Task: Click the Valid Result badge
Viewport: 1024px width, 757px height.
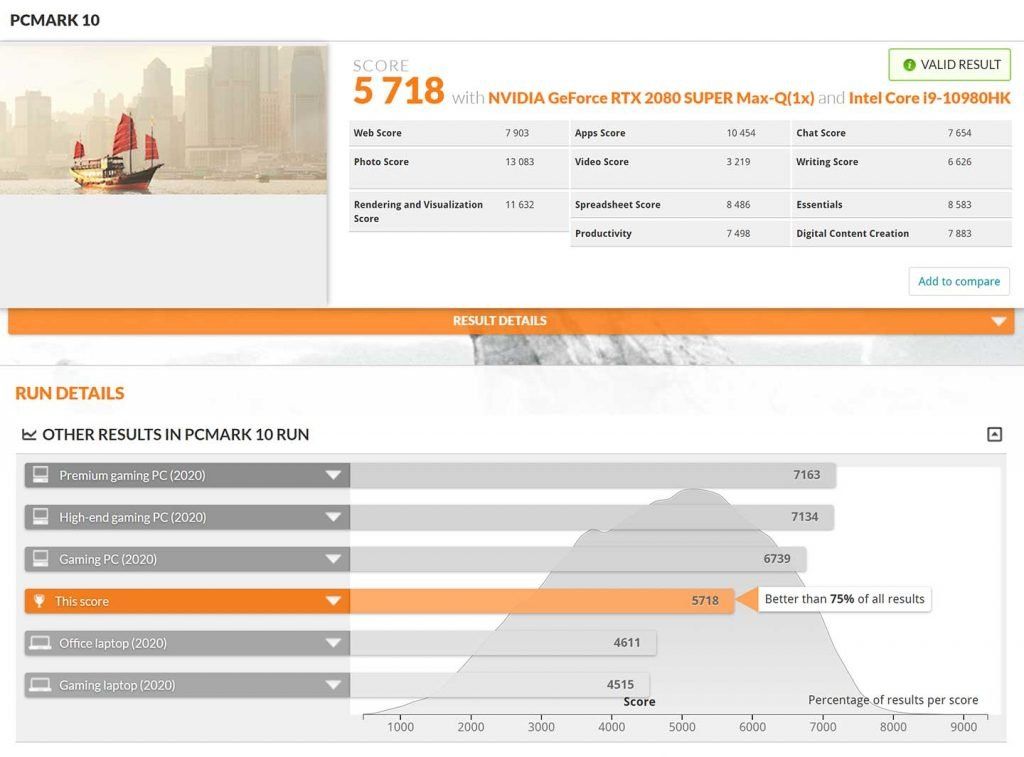Action: (x=950, y=65)
